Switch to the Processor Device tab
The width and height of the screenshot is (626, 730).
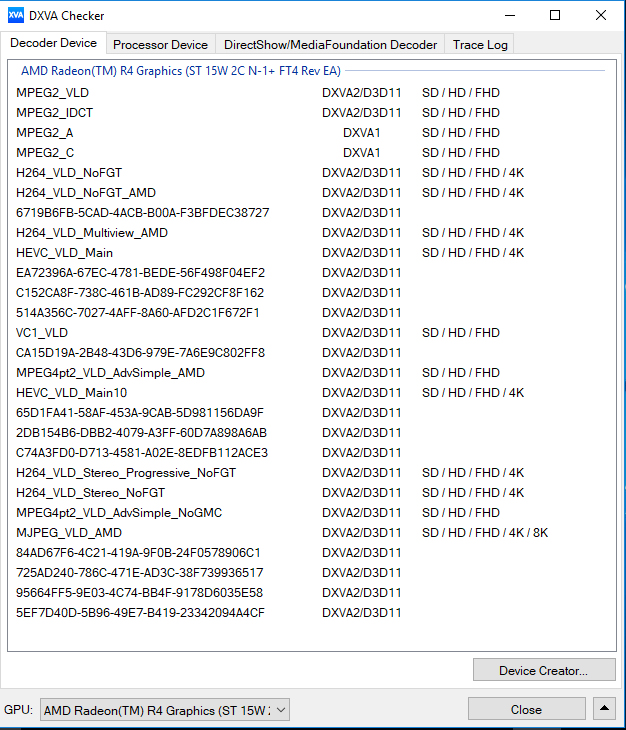pyautogui.click(x=161, y=45)
